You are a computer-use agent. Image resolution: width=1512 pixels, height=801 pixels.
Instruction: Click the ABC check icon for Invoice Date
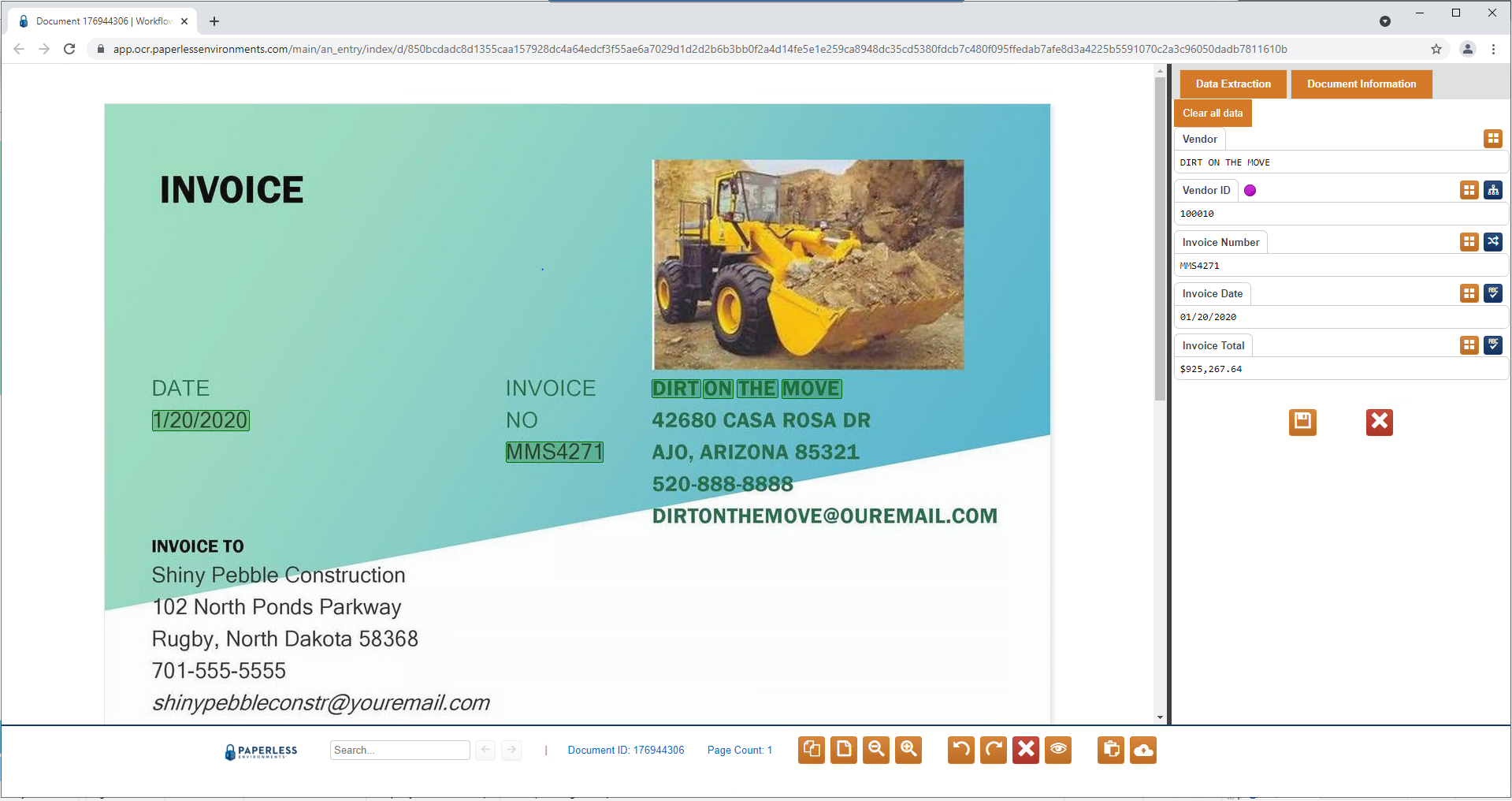click(x=1493, y=293)
